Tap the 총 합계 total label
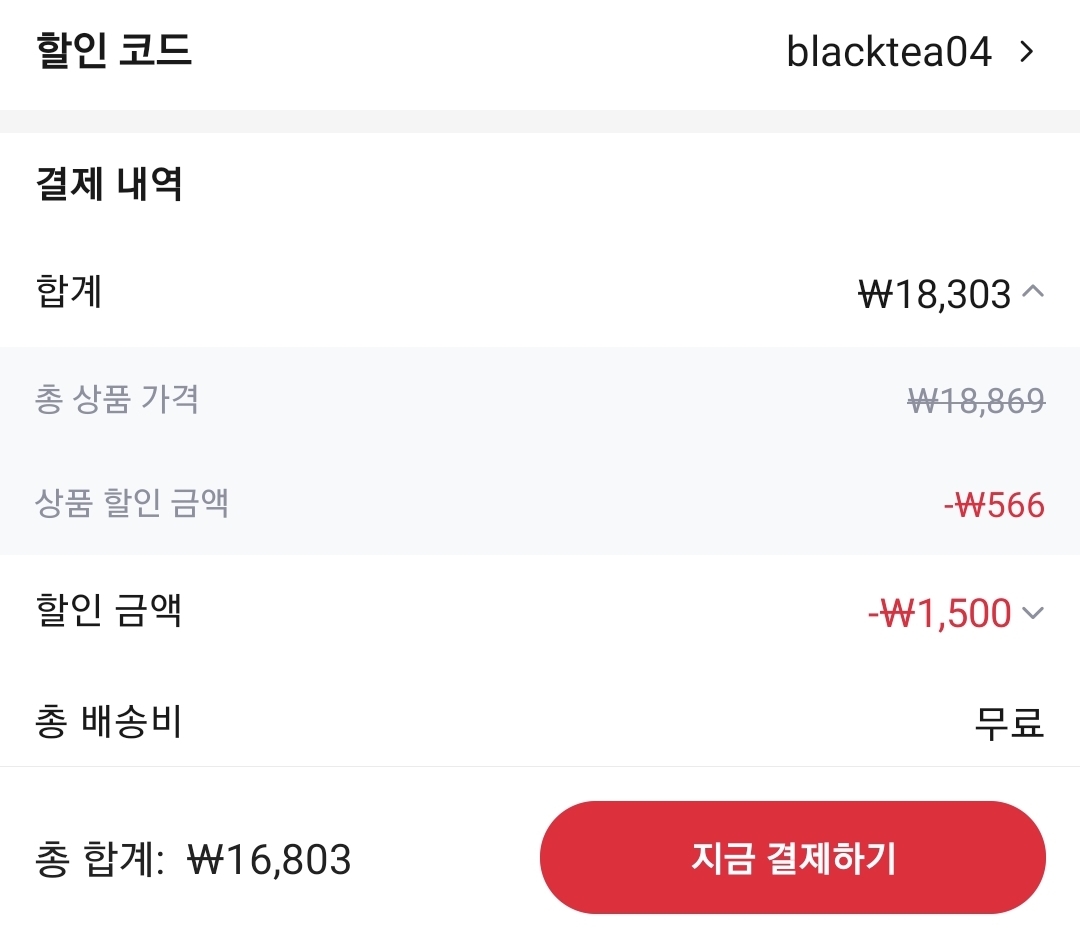1080x941 pixels. (99, 860)
